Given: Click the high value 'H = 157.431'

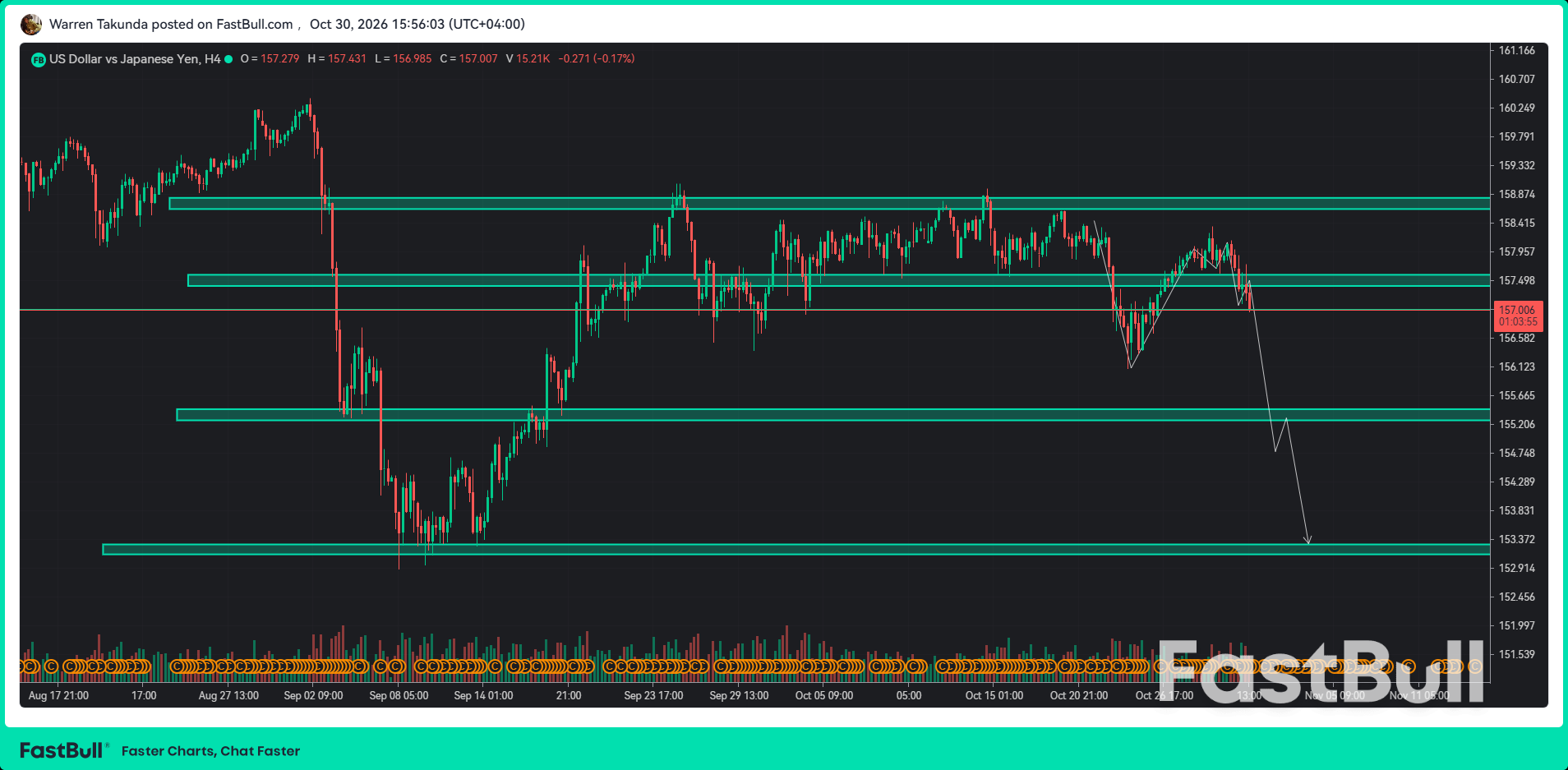Looking at the screenshot, I should pyautogui.click(x=337, y=59).
